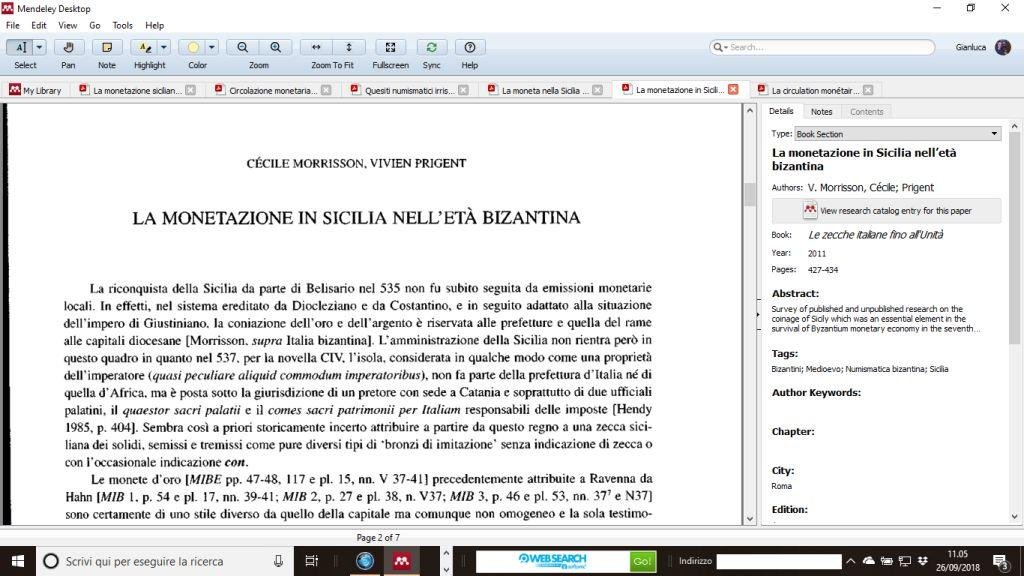Click the document scrollbar up arrow
This screenshot has width=1024, height=576.
pos(750,110)
